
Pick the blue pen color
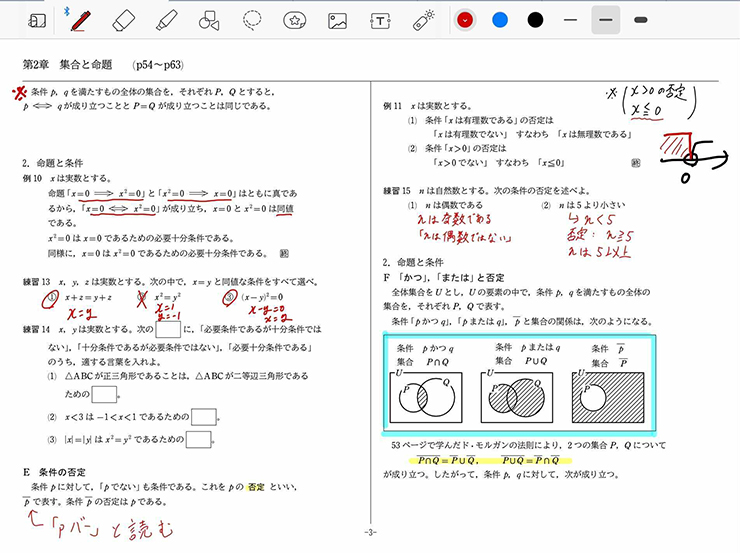click(x=500, y=20)
